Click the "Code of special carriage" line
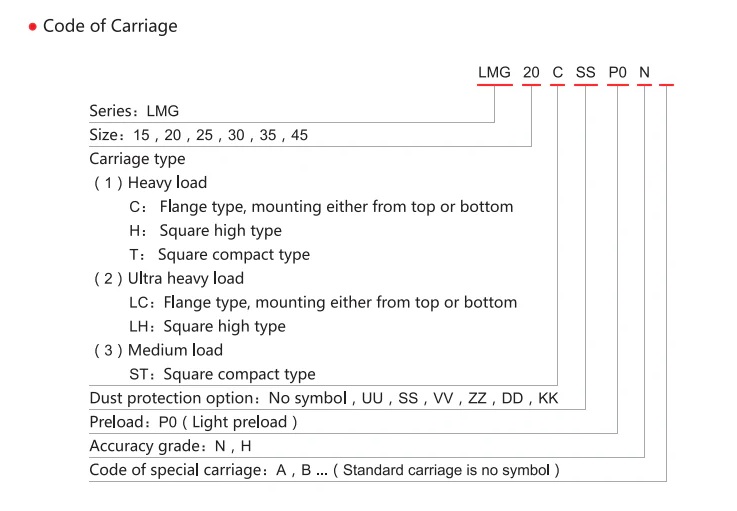 point(324,470)
